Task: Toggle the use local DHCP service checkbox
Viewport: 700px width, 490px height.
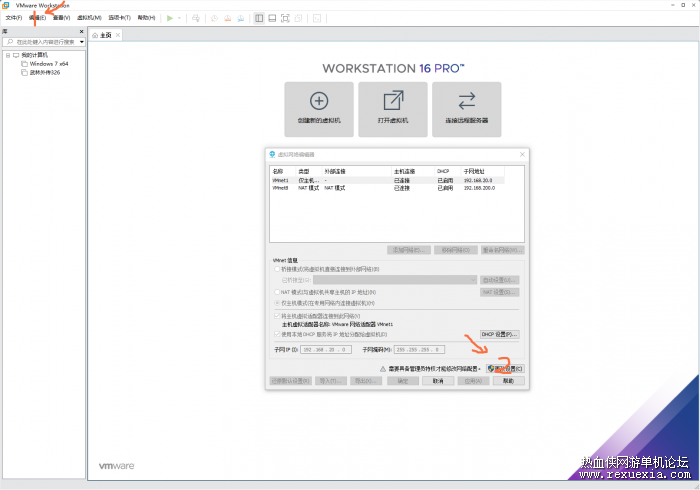Action: coord(277,334)
